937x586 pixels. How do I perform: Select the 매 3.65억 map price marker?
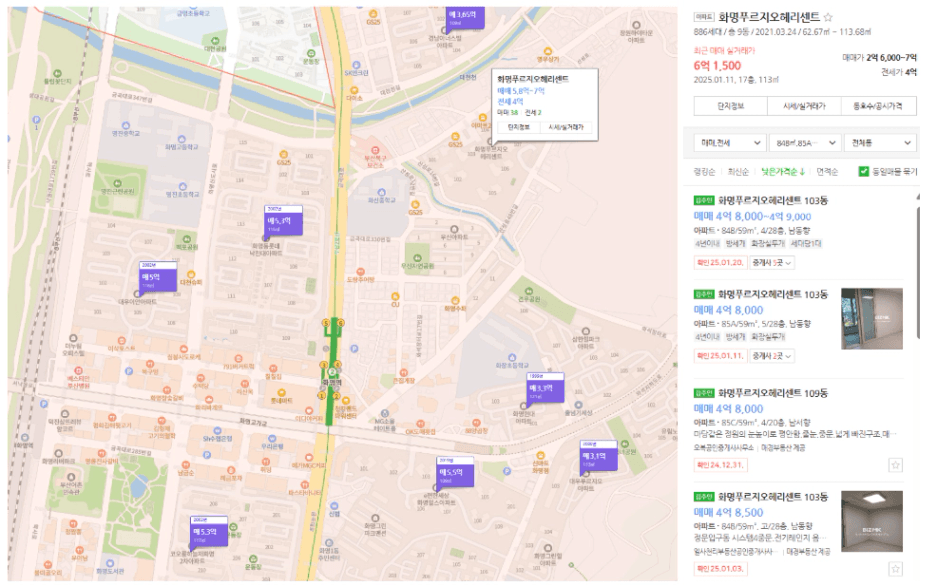pos(464,17)
